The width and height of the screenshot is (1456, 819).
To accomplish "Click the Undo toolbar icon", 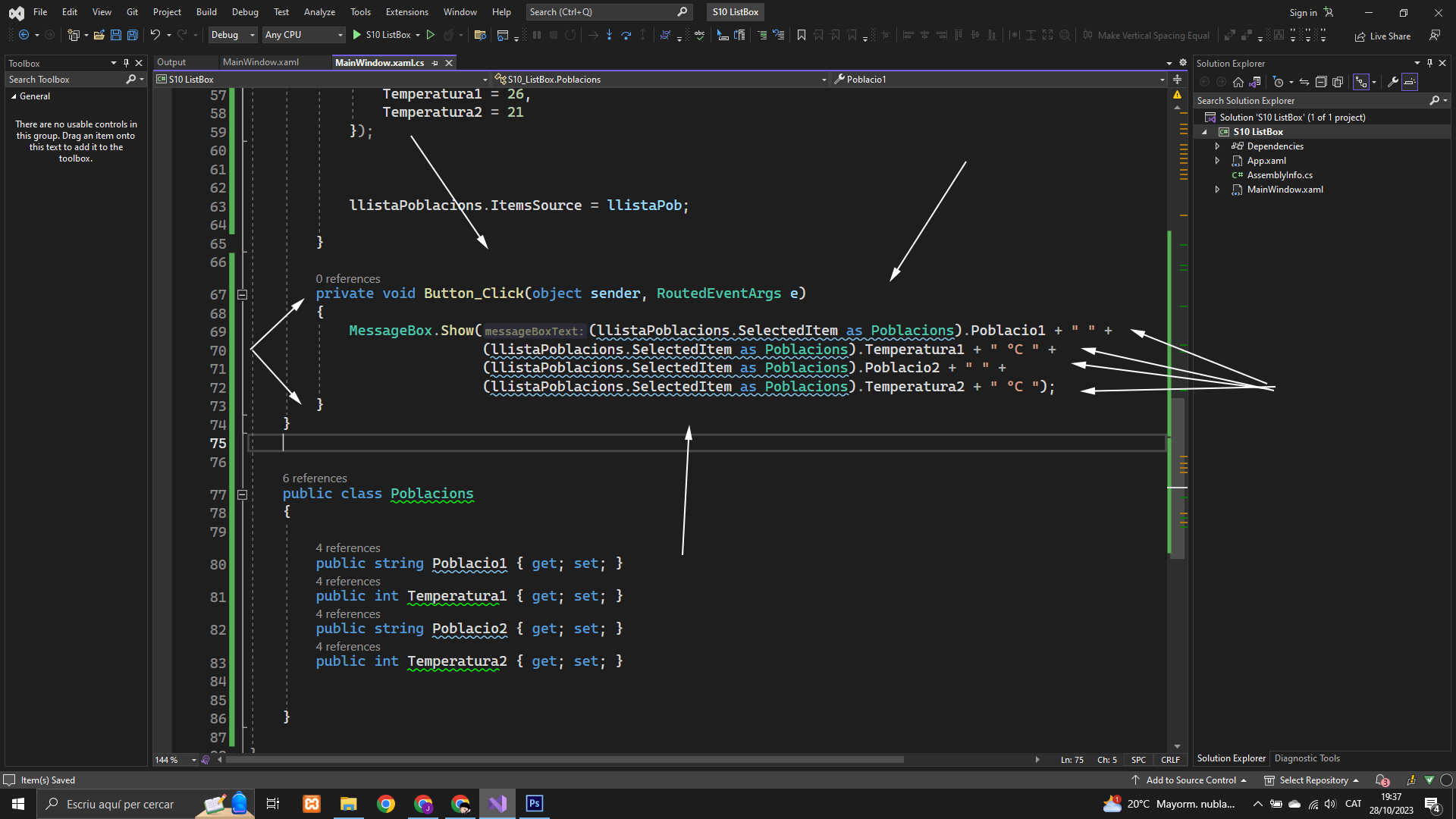I will click(155, 35).
